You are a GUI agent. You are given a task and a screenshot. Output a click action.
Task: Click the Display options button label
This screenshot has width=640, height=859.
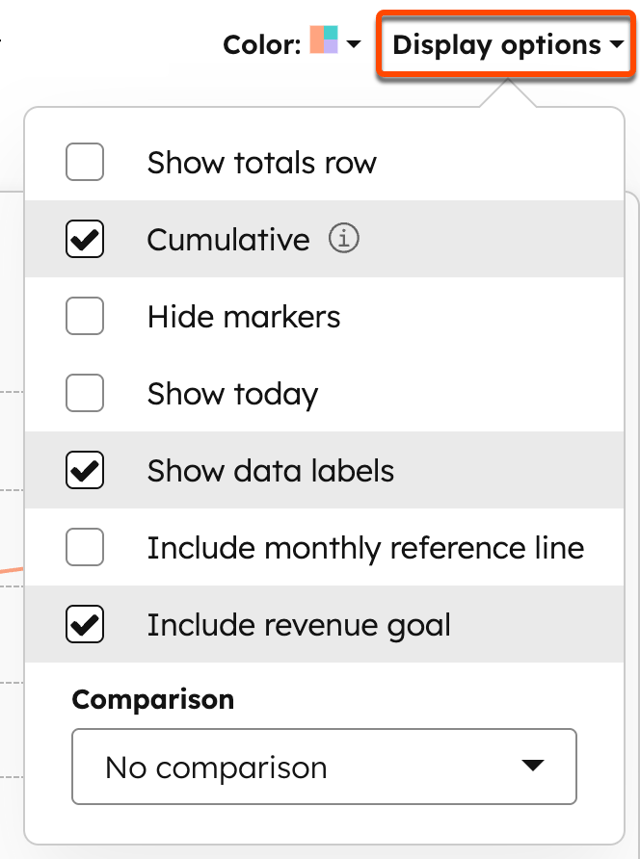[x=494, y=44]
